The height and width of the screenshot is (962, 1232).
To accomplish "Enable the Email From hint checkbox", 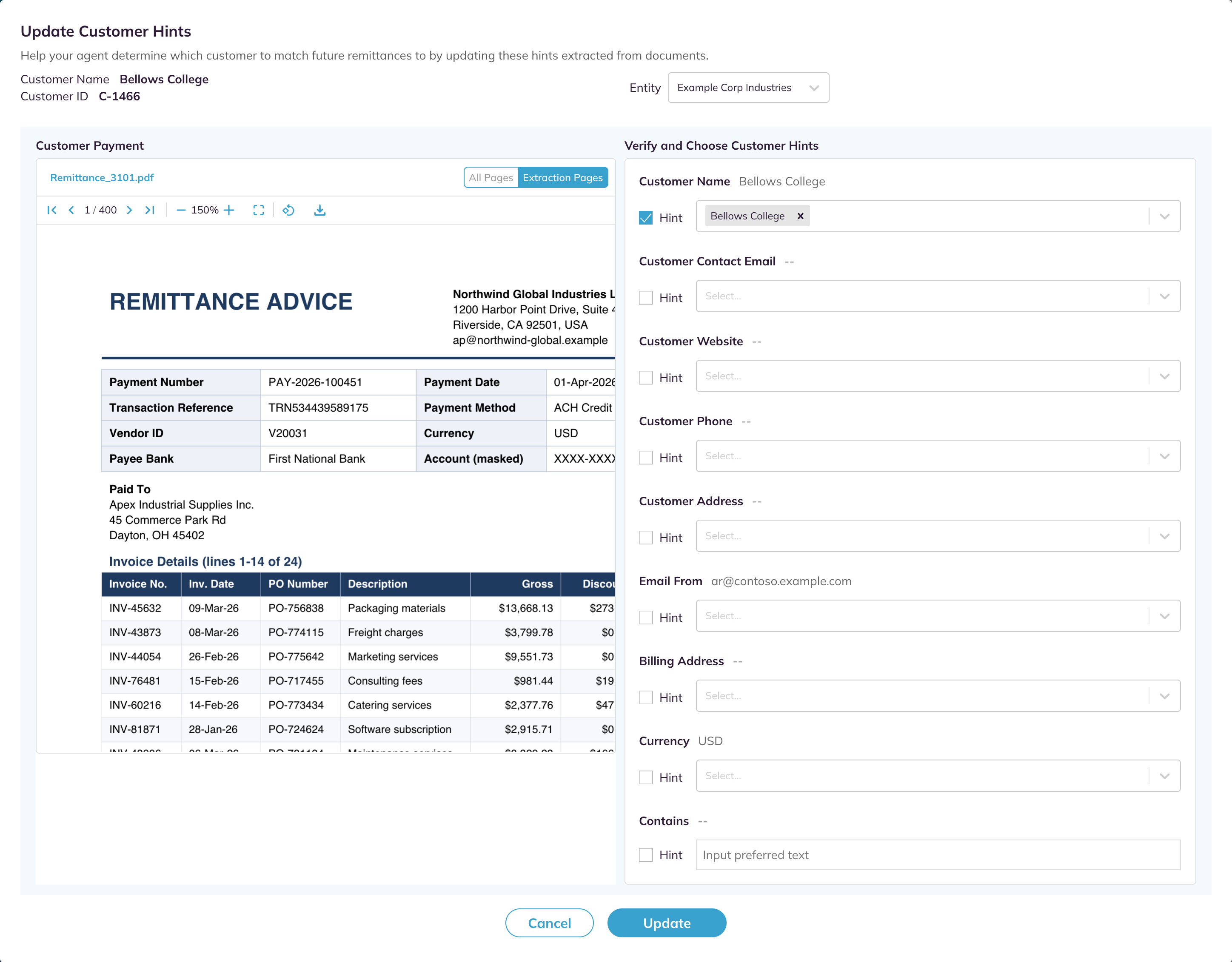I will point(645,618).
